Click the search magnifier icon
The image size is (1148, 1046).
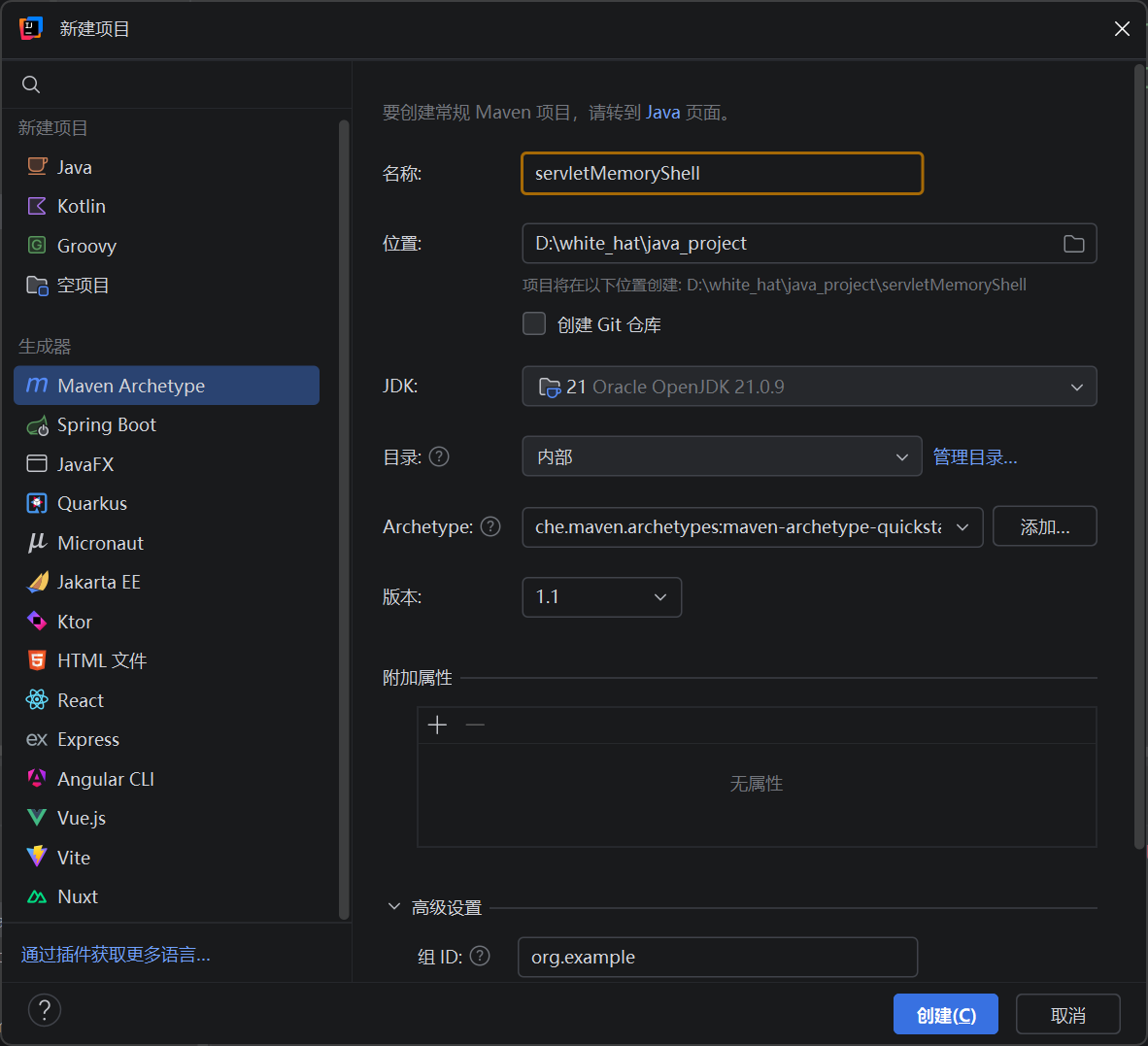31,84
